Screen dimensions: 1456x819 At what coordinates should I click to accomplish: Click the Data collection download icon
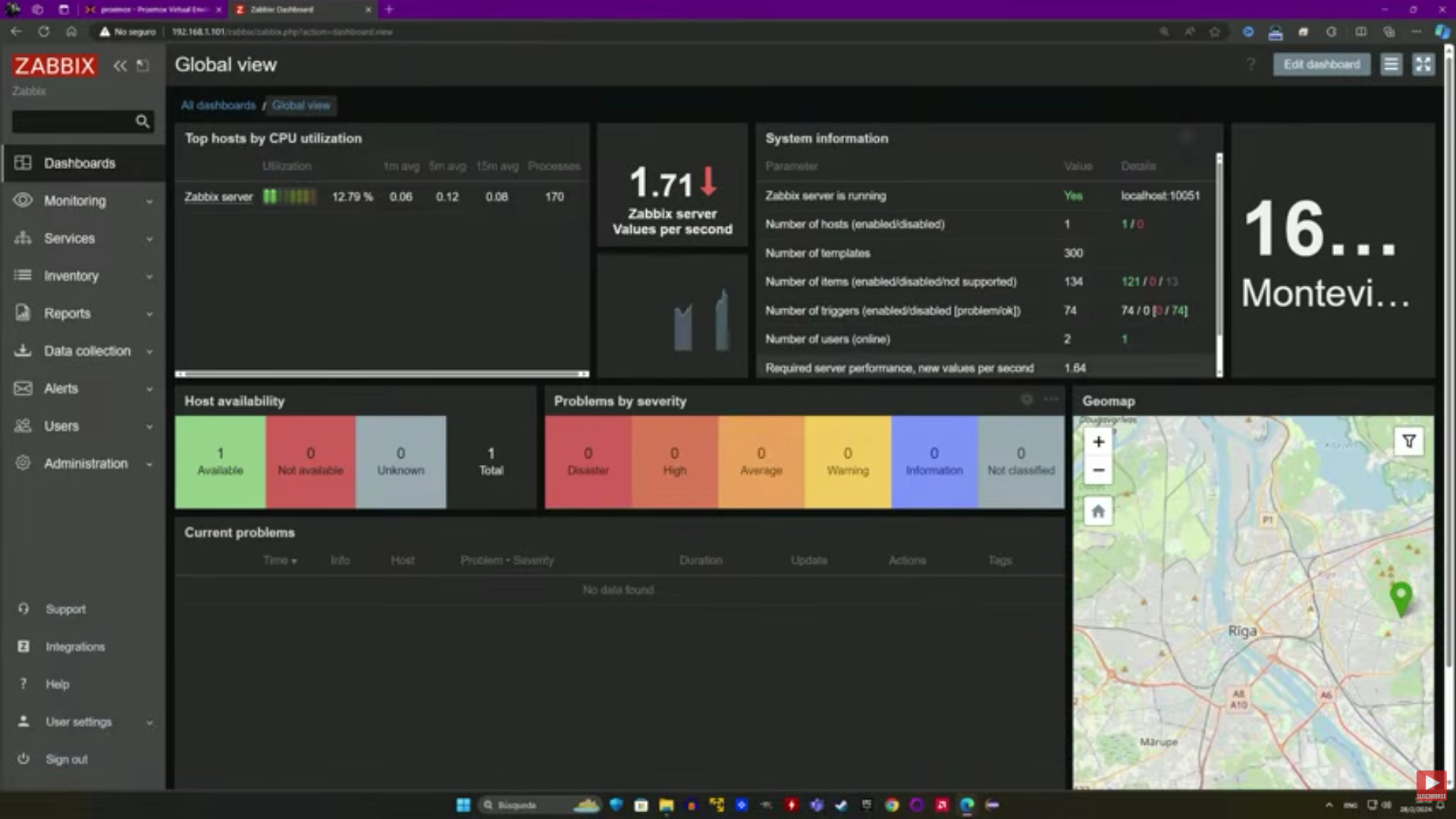[23, 350]
